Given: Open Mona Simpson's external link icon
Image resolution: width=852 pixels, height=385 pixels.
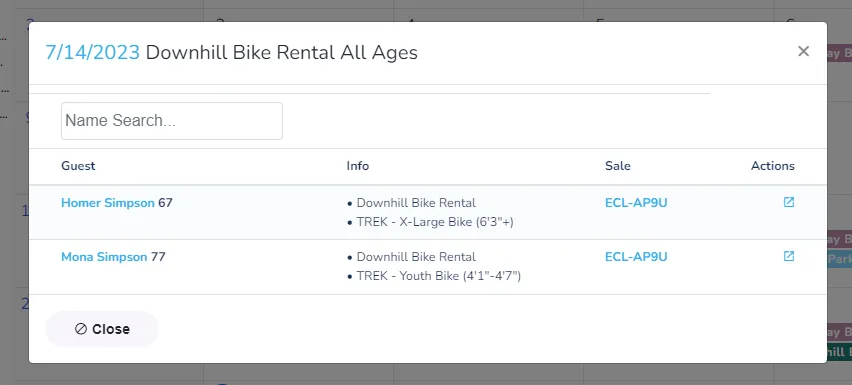Looking at the screenshot, I should pos(788,256).
